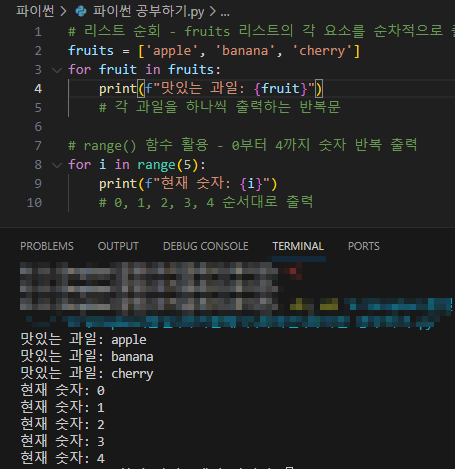Click terminal output '현재 숫자: 2'

tap(63, 424)
